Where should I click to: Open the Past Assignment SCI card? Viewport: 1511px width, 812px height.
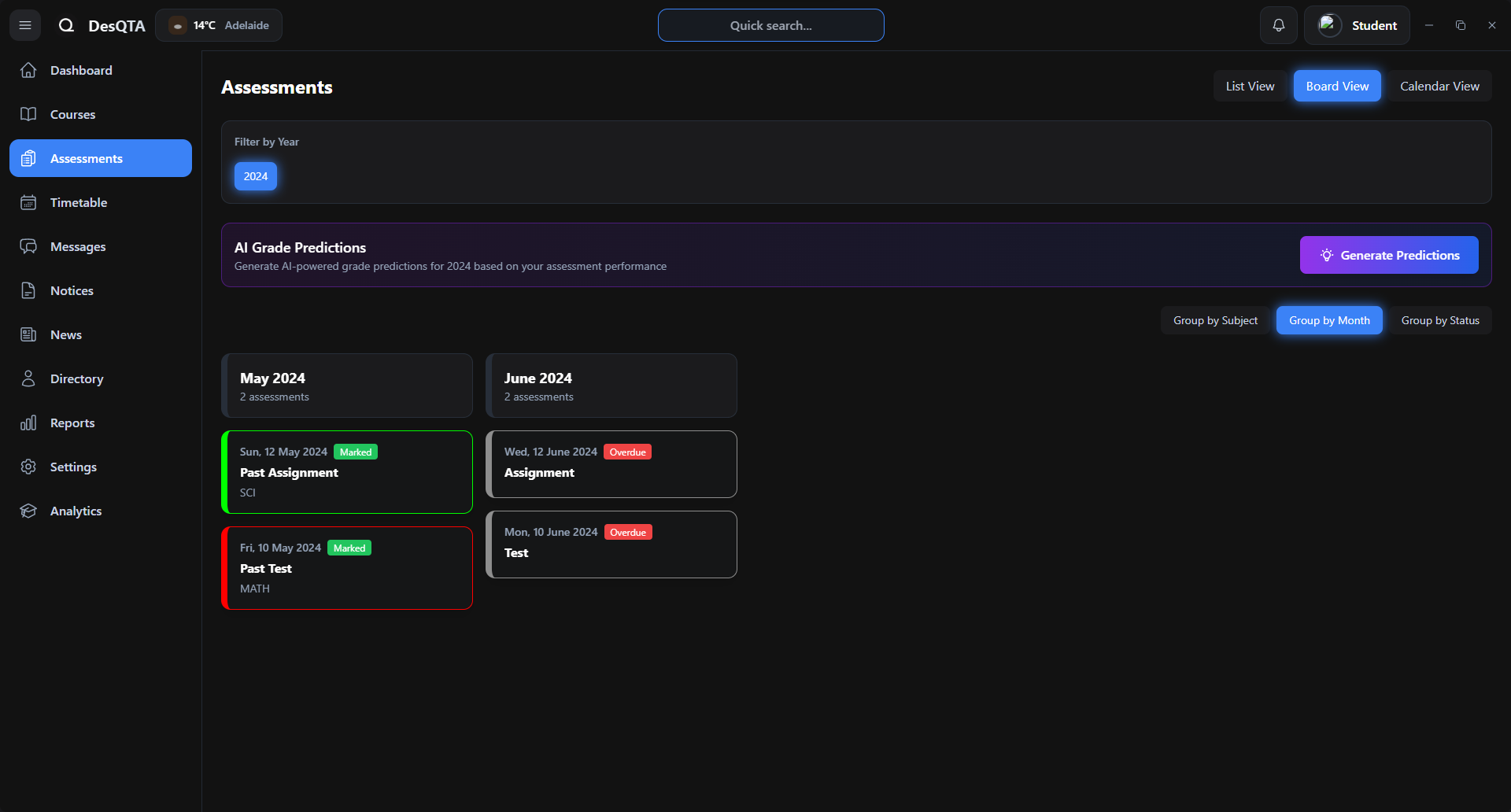[x=347, y=472]
